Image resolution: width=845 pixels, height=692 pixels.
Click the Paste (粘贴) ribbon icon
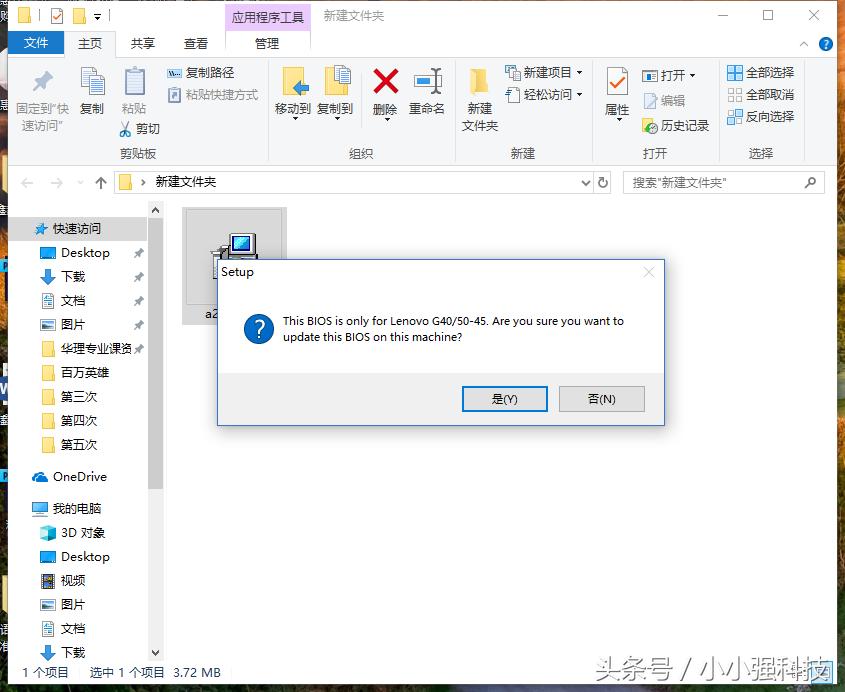134,82
